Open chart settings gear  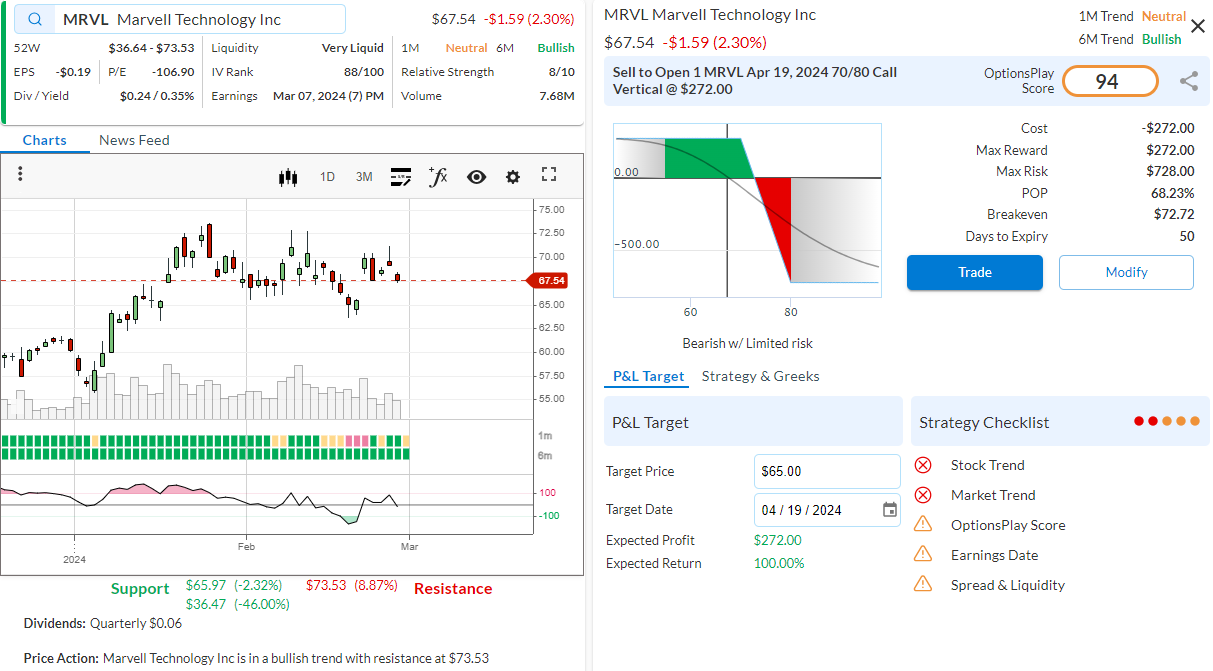pyautogui.click(x=513, y=177)
